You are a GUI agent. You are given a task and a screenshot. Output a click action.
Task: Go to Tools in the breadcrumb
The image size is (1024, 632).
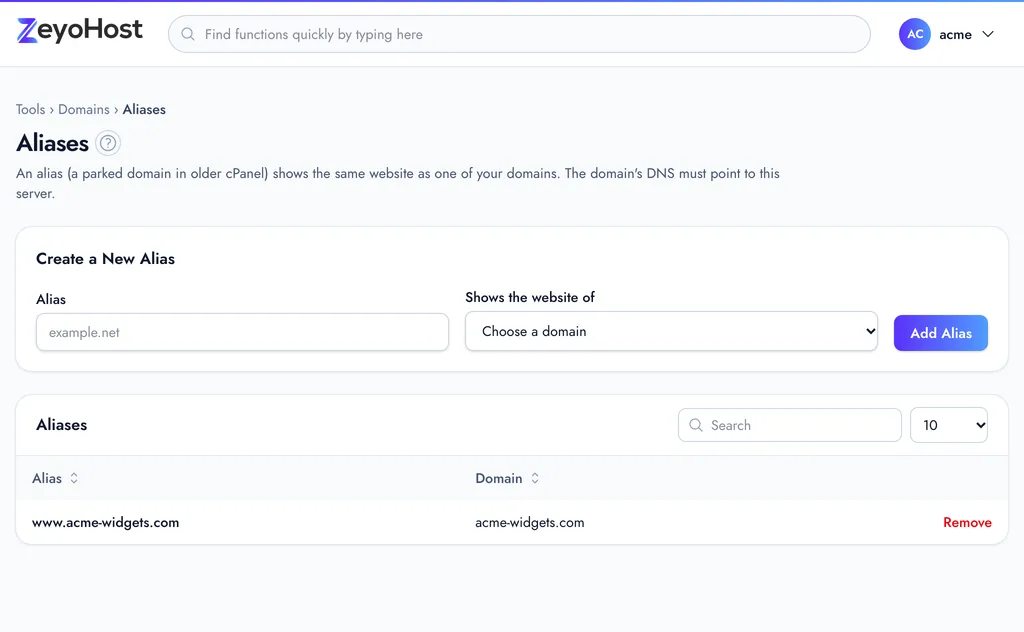[x=31, y=109]
